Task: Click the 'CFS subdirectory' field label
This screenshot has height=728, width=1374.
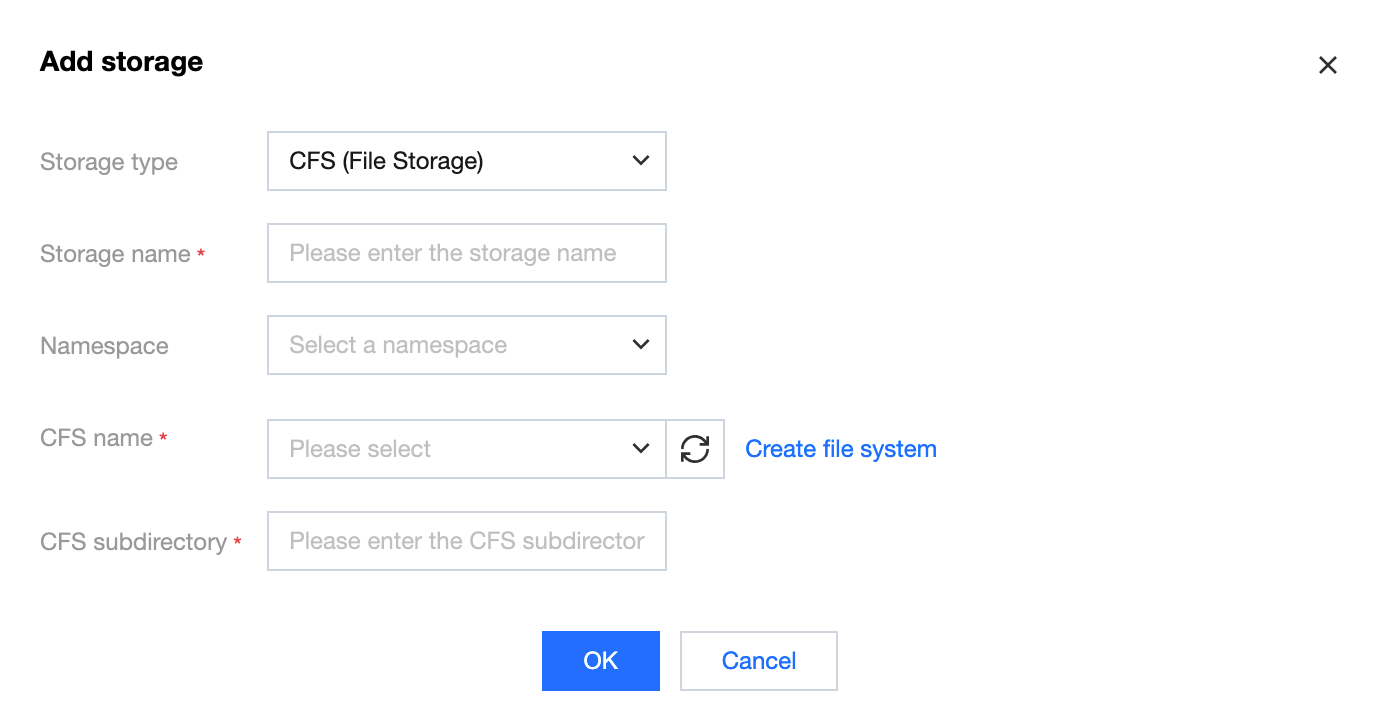Action: tap(133, 542)
